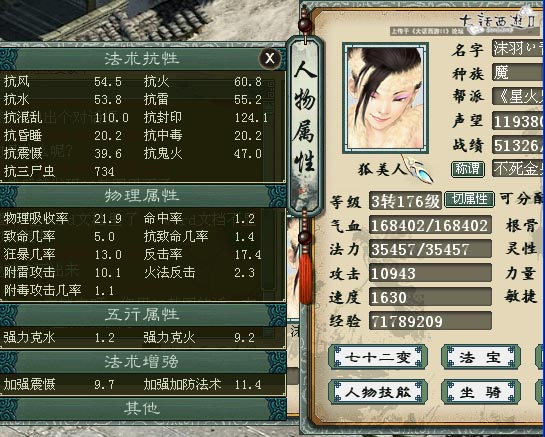Click the 气血 health value bar

(430, 225)
